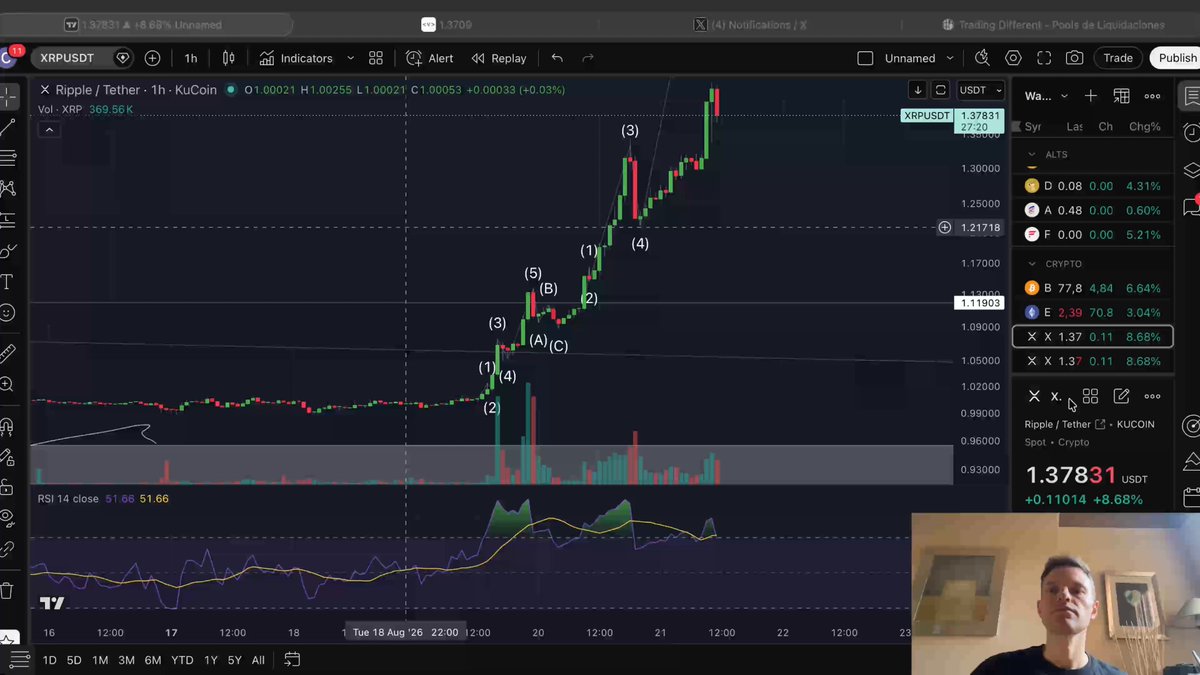
Task: Open quick search lightning icon
Action: point(982,58)
